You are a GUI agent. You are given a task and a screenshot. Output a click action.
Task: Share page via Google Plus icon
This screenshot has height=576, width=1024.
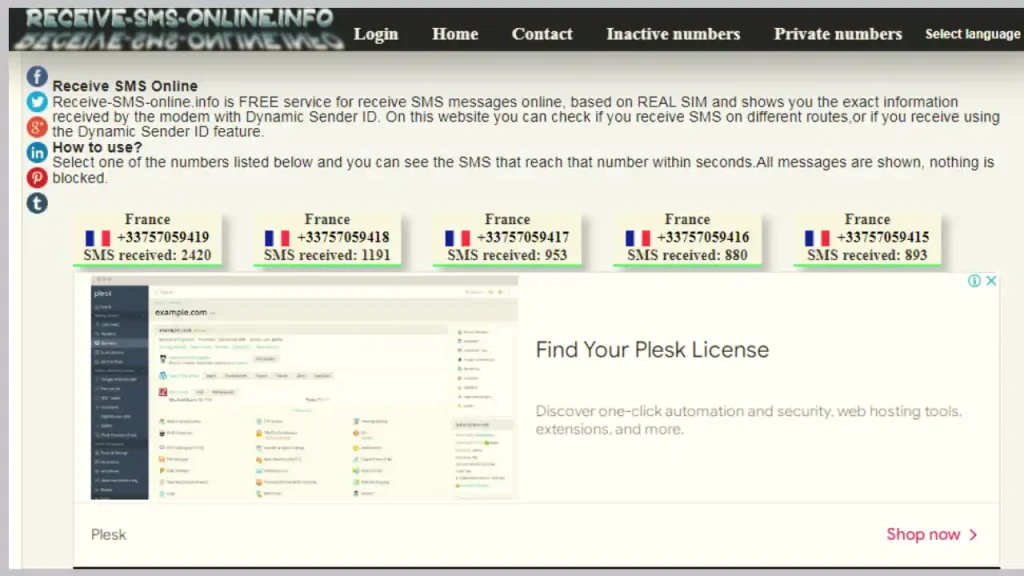click(37, 127)
